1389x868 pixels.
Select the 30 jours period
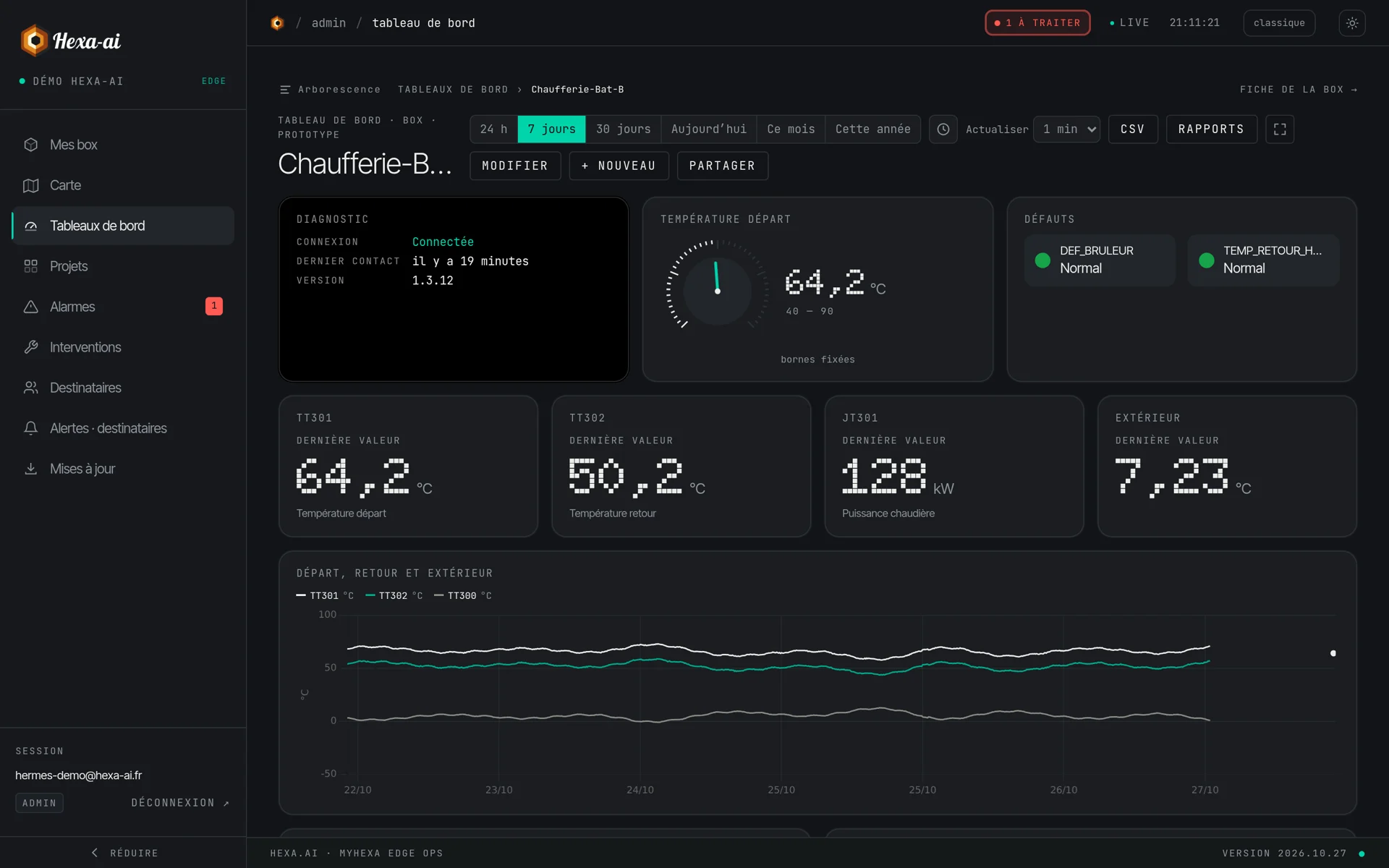point(624,129)
